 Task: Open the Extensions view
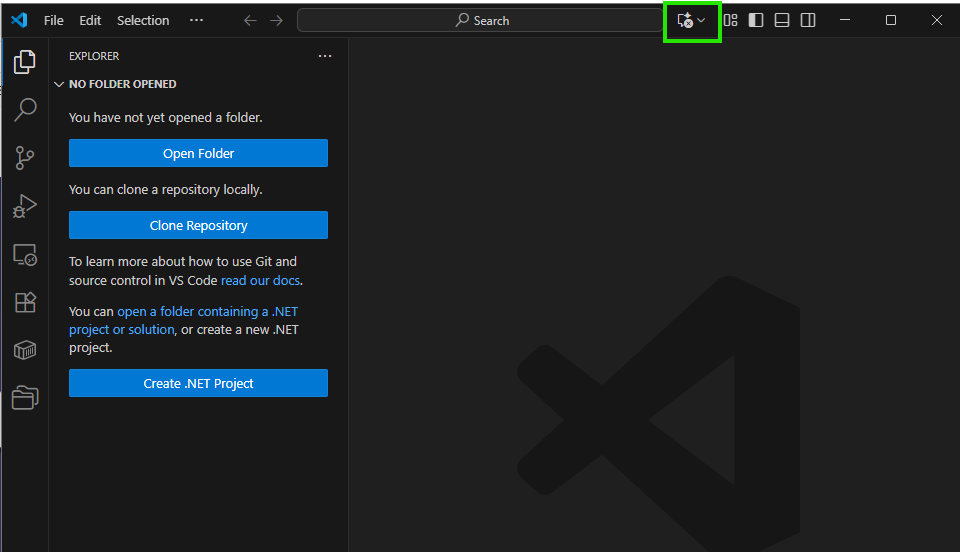tap(24, 302)
